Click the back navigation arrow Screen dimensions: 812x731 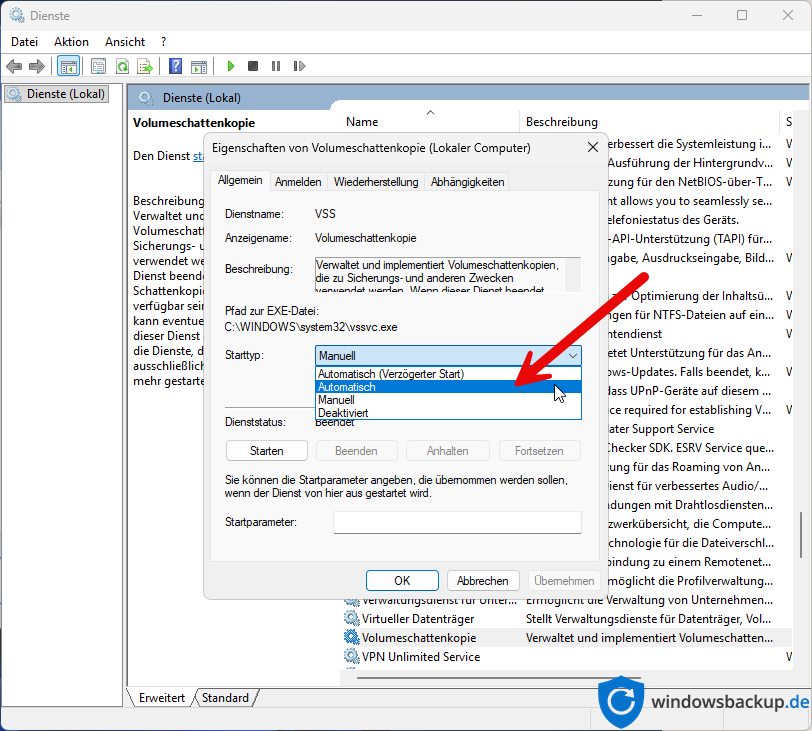point(13,66)
